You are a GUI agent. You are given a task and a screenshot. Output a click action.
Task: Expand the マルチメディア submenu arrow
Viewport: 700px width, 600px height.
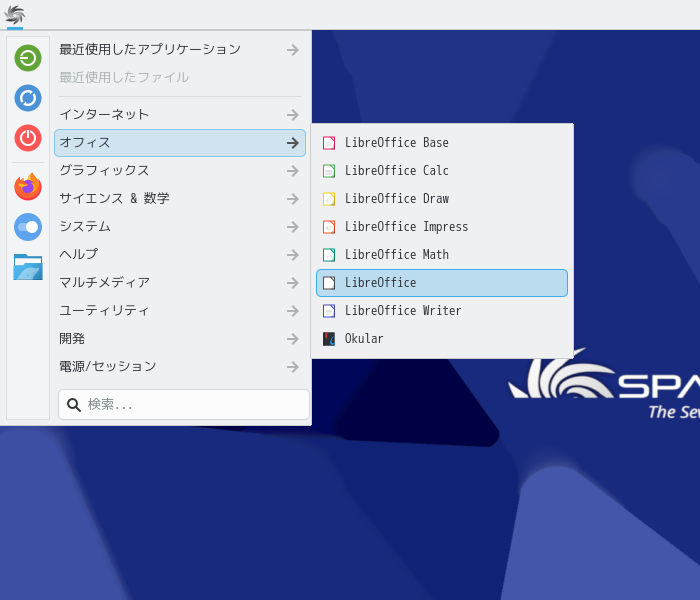pyautogui.click(x=293, y=283)
